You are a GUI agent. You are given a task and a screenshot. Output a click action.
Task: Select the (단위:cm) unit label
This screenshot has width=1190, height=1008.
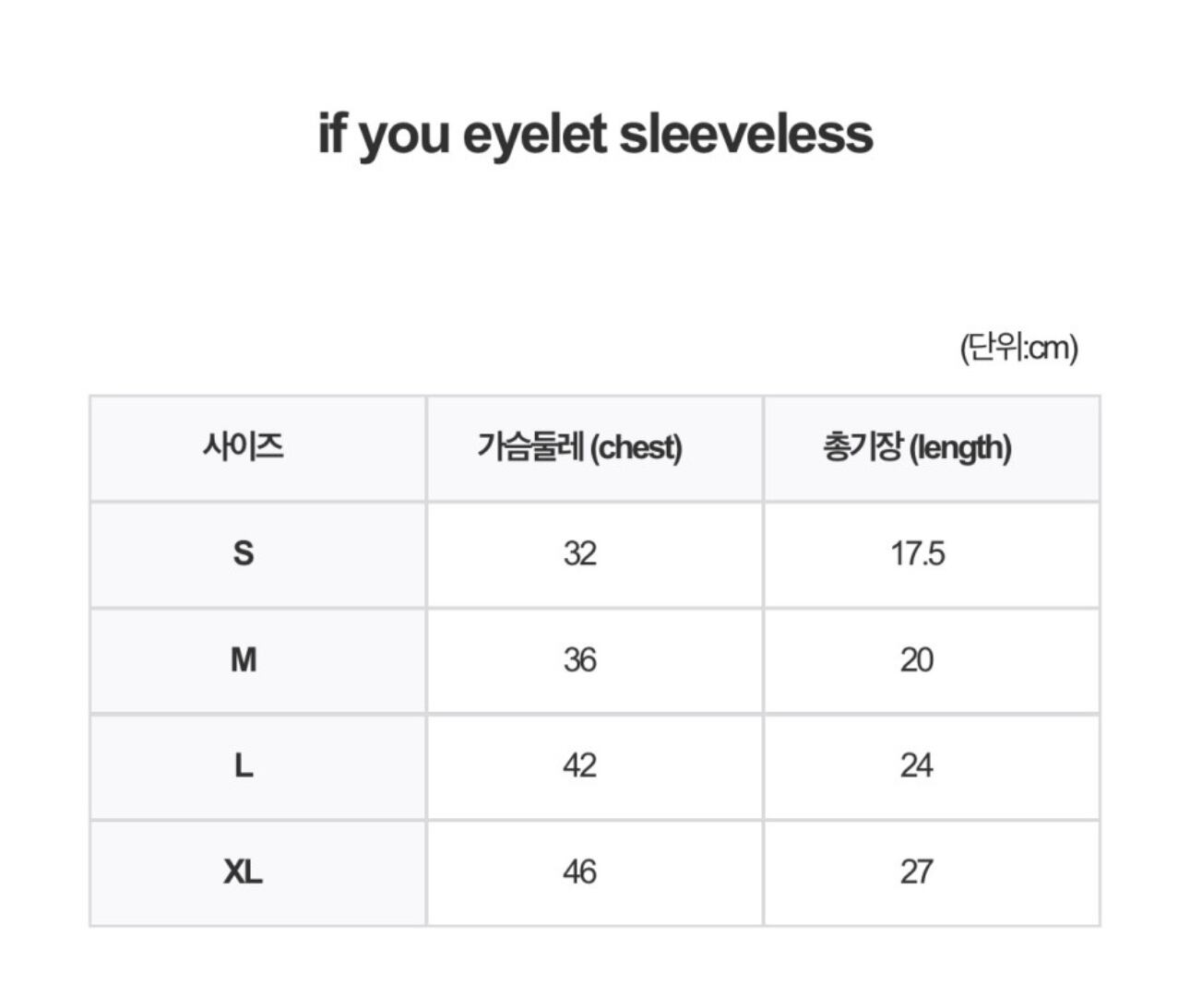tap(1018, 348)
